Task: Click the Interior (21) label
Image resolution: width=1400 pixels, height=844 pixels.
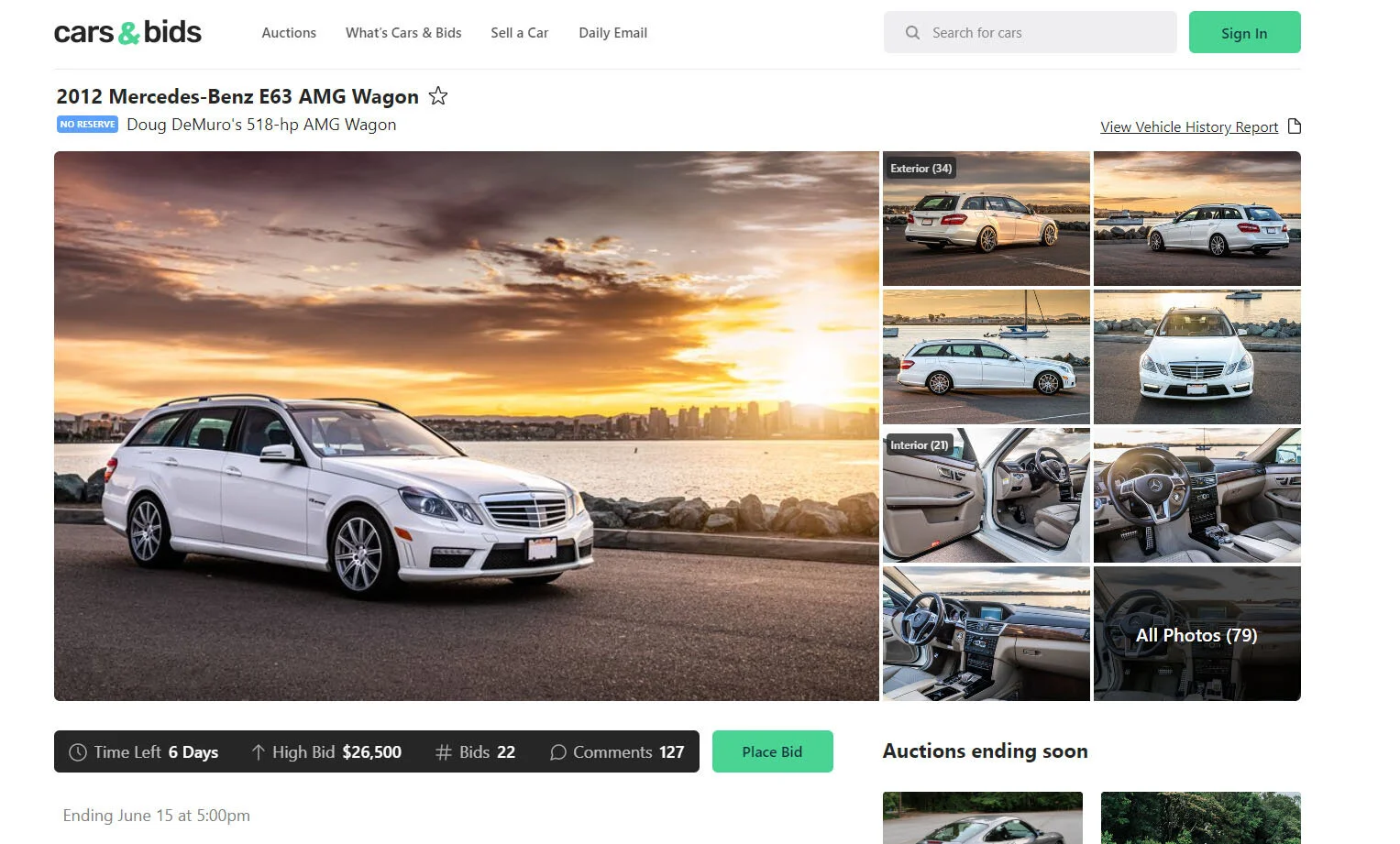Action: (920, 445)
